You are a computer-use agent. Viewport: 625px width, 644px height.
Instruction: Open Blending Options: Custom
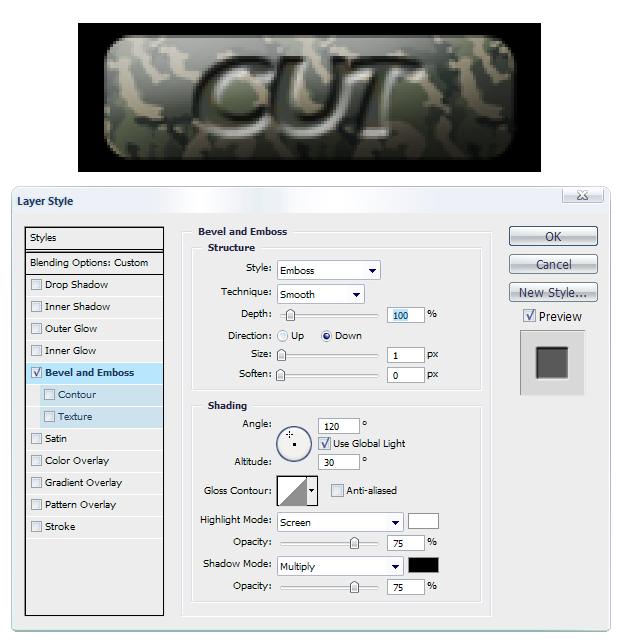click(94, 263)
